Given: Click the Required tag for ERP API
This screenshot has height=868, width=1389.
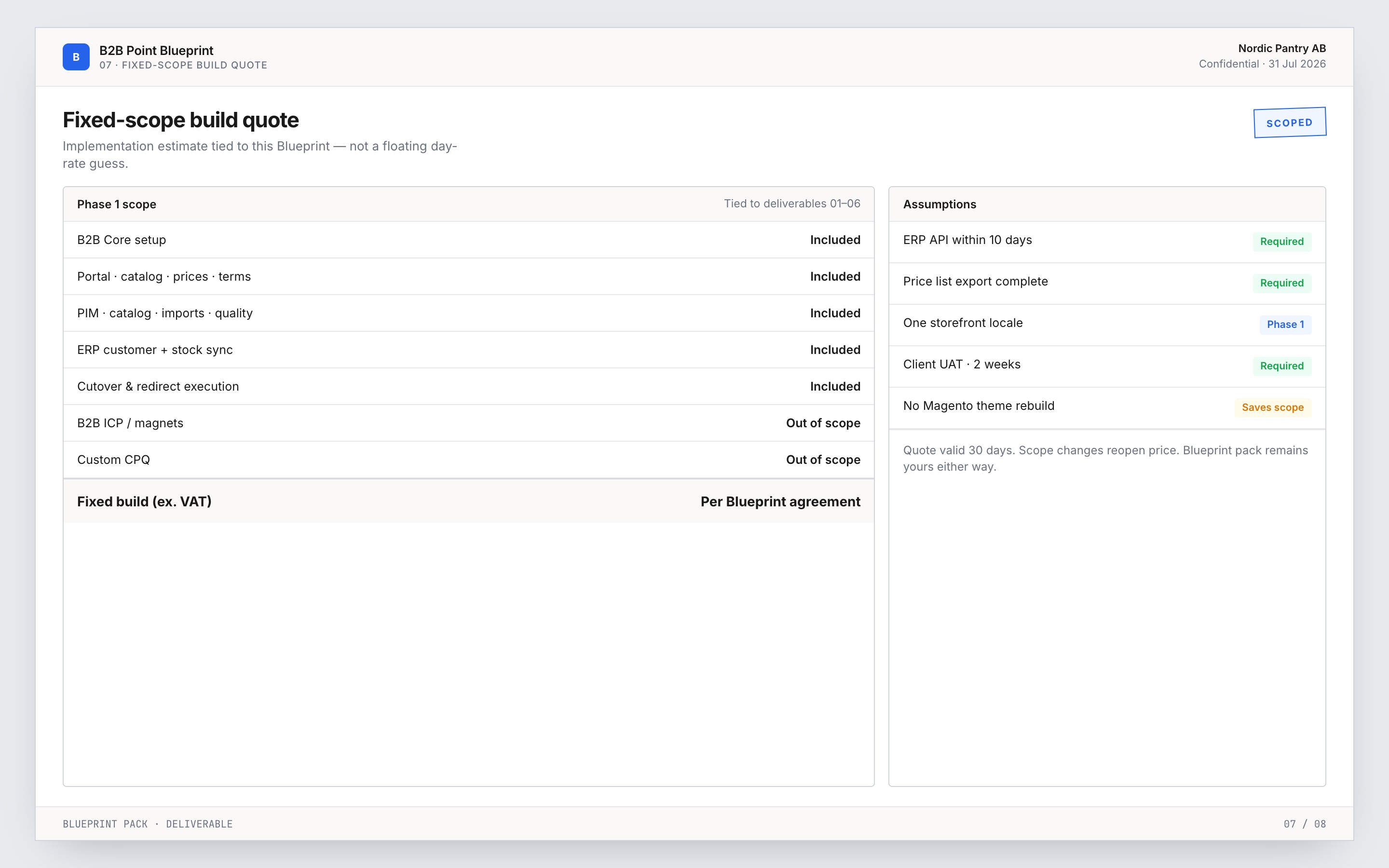Looking at the screenshot, I should (1281, 242).
